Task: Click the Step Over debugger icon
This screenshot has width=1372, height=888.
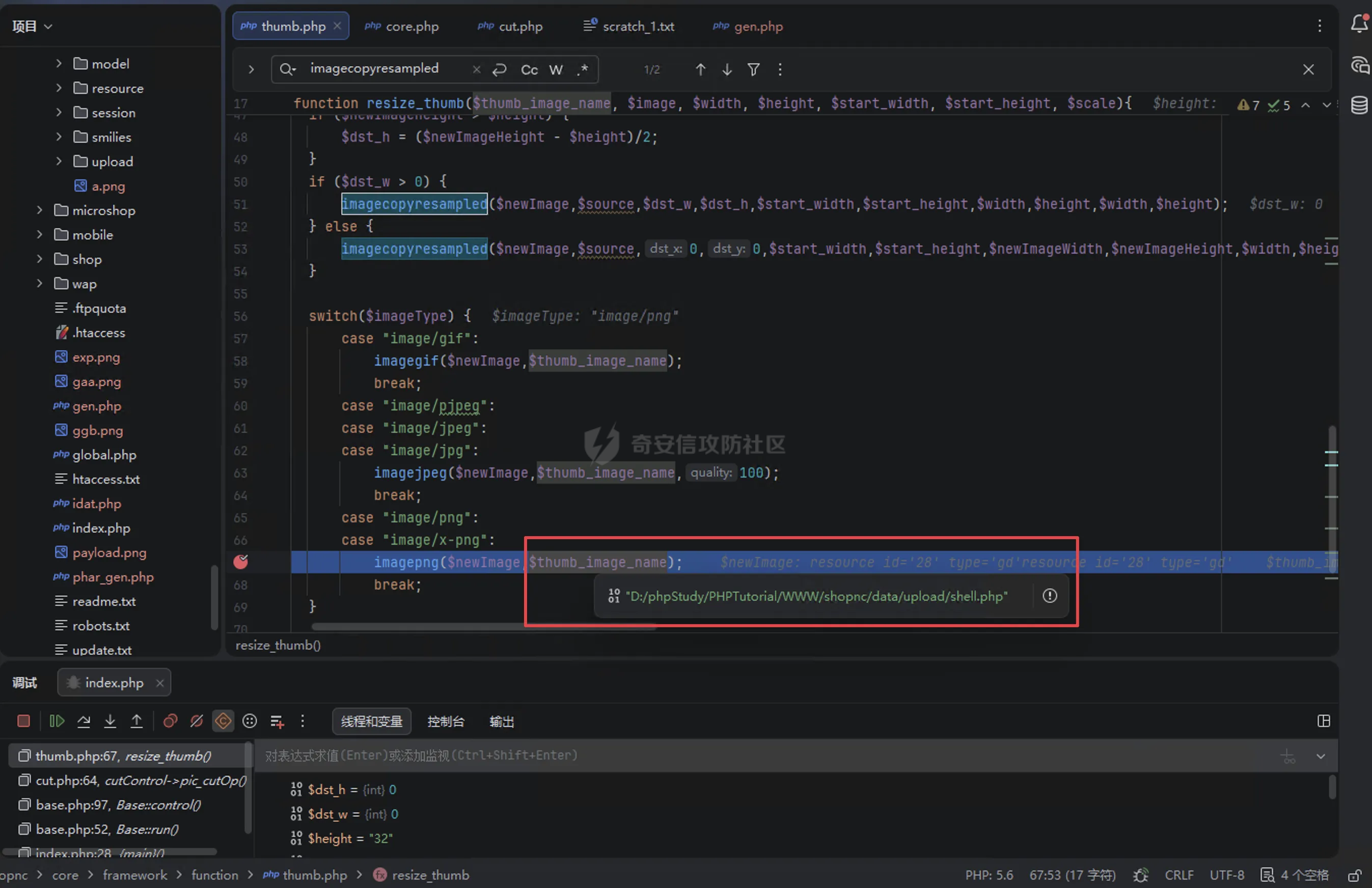Action: (84, 721)
